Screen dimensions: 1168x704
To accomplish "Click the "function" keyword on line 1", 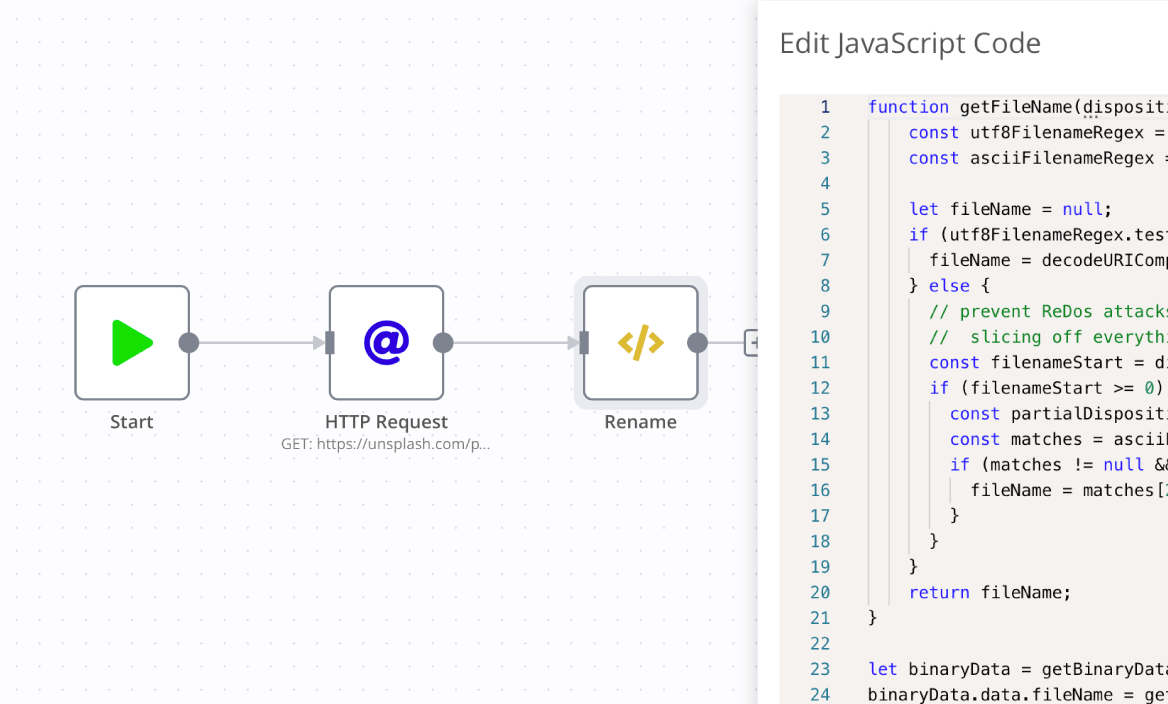I will coord(908,107).
